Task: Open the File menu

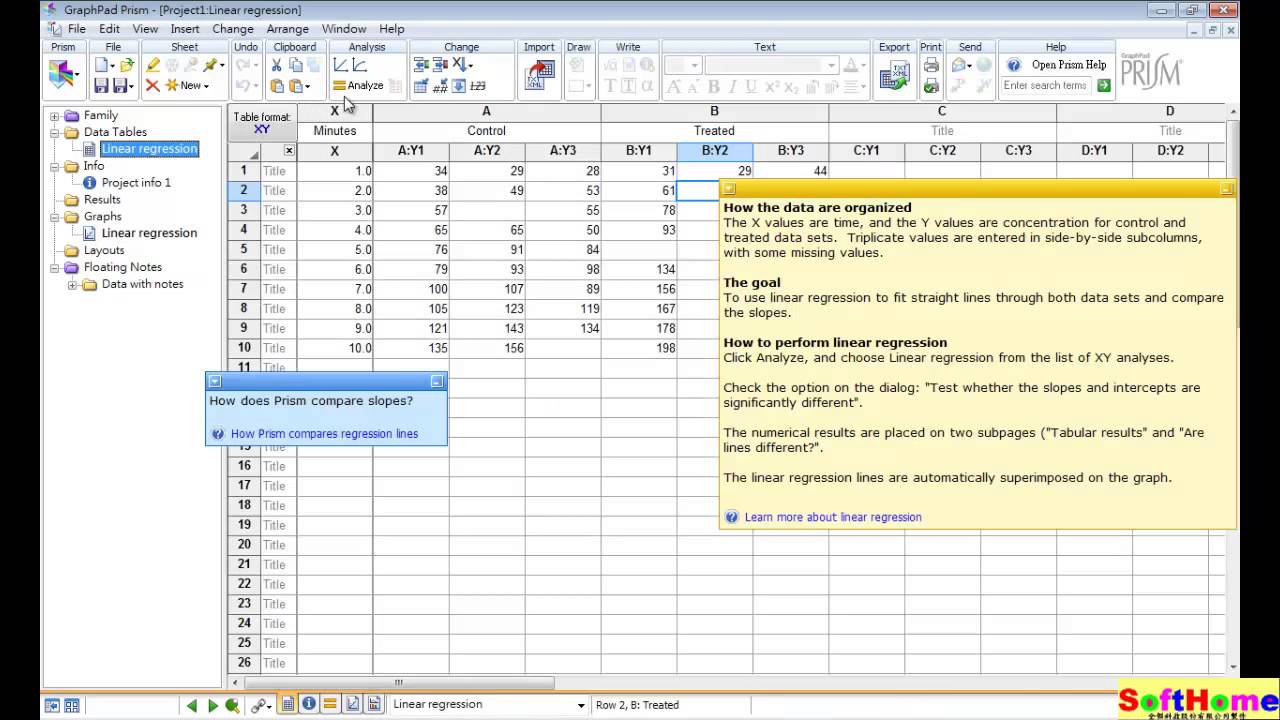Action: pyautogui.click(x=77, y=29)
